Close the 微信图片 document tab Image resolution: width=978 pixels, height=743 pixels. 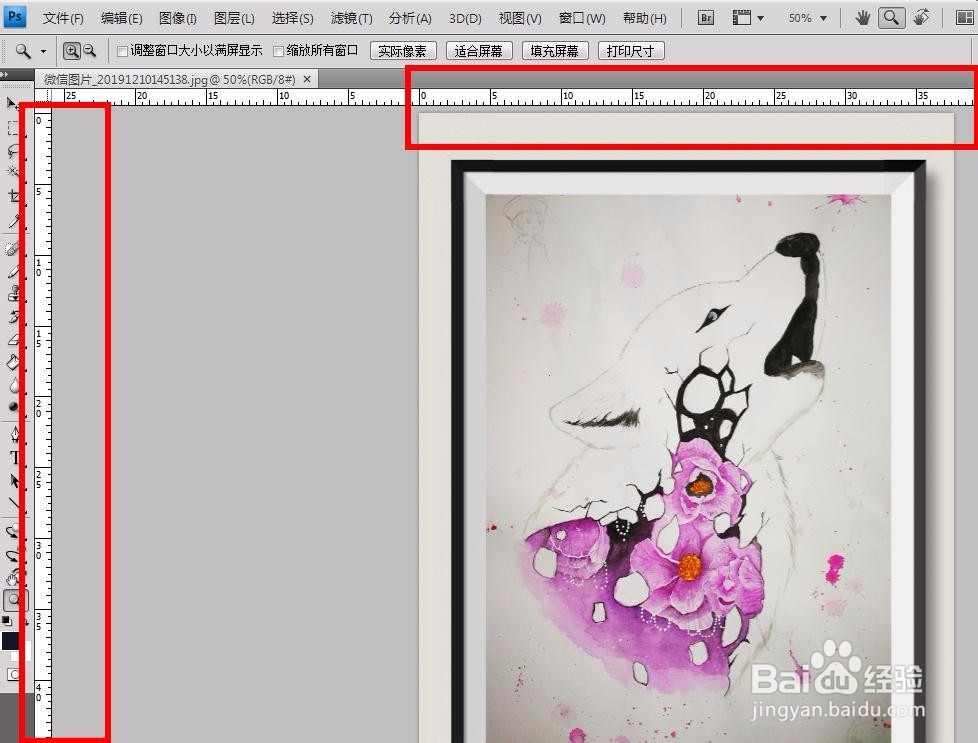tap(307, 79)
